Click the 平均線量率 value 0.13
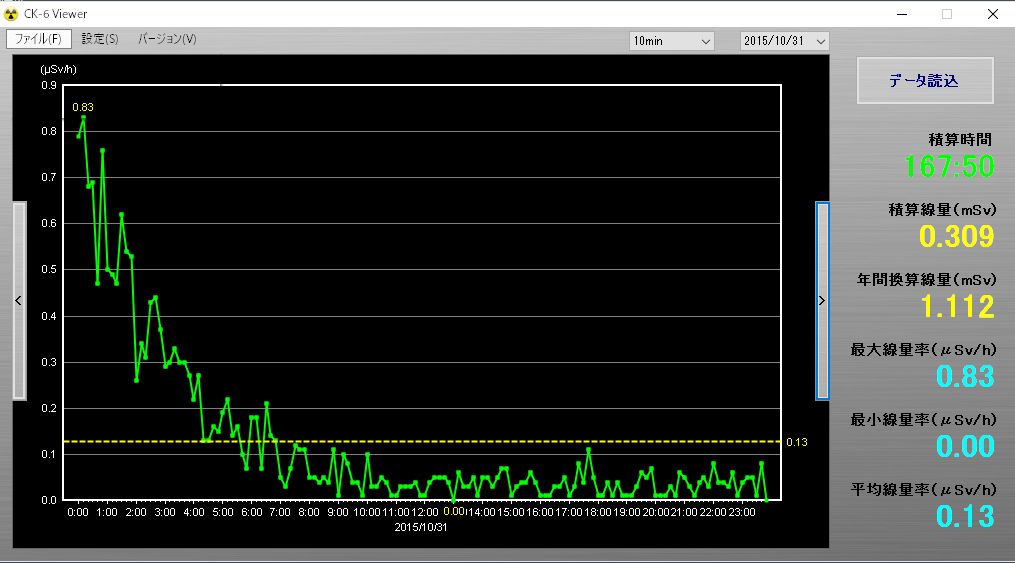Viewport: 1015px width, 563px height. [965, 516]
